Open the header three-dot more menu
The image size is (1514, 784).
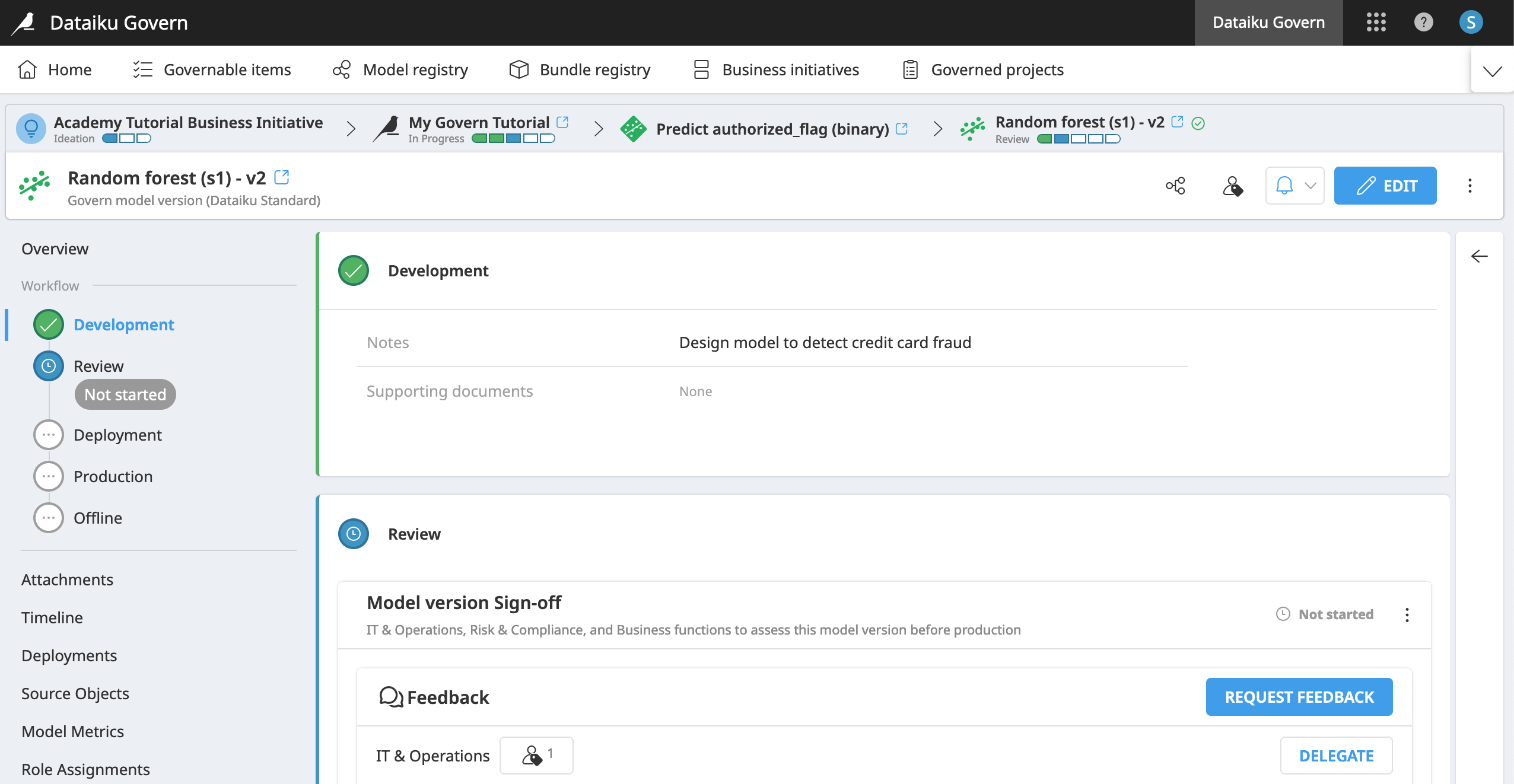[1470, 186]
